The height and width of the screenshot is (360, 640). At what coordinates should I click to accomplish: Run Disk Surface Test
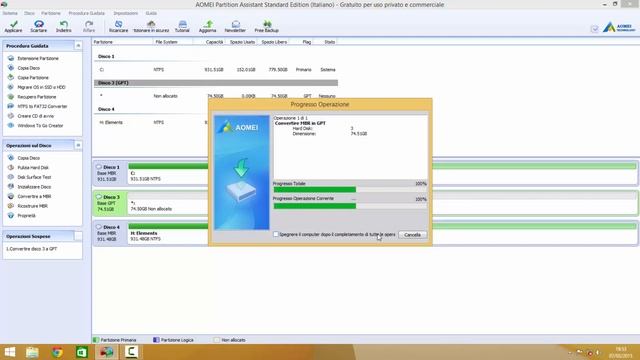(x=34, y=177)
